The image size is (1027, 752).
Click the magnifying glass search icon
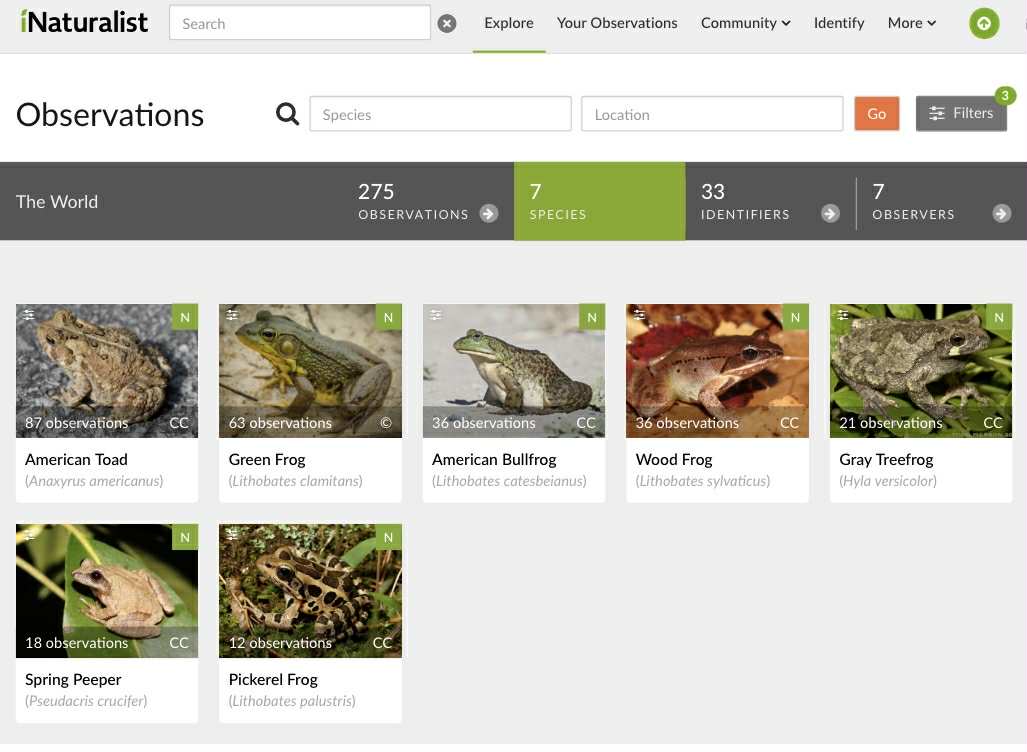pyautogui.click(x=287, y=114)
